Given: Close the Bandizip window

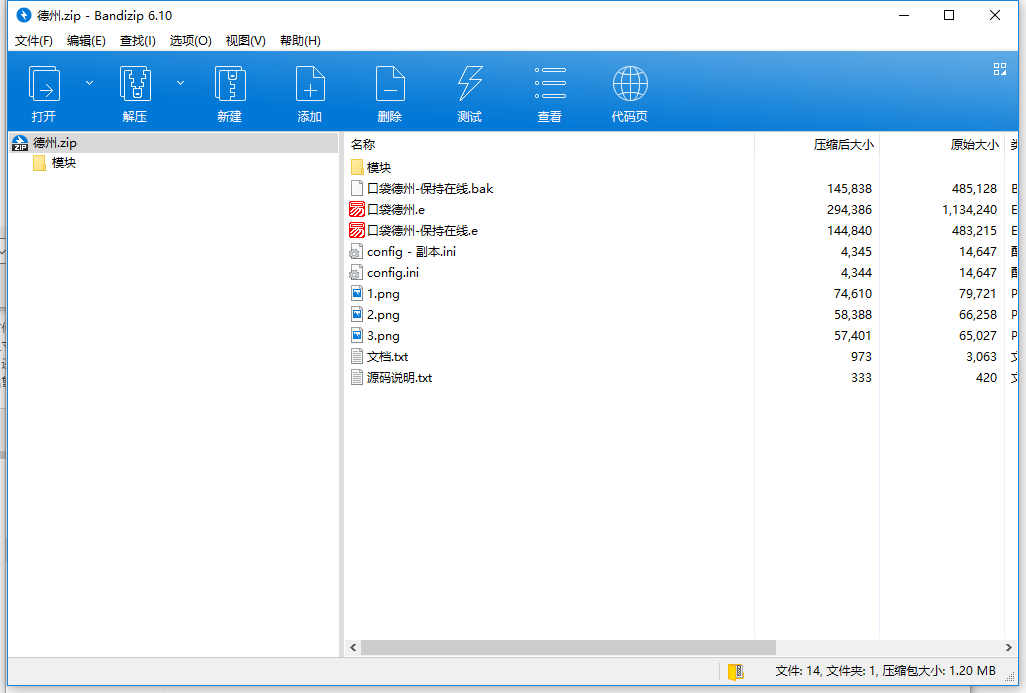Looking at the screenshot, I should point(995,15).
